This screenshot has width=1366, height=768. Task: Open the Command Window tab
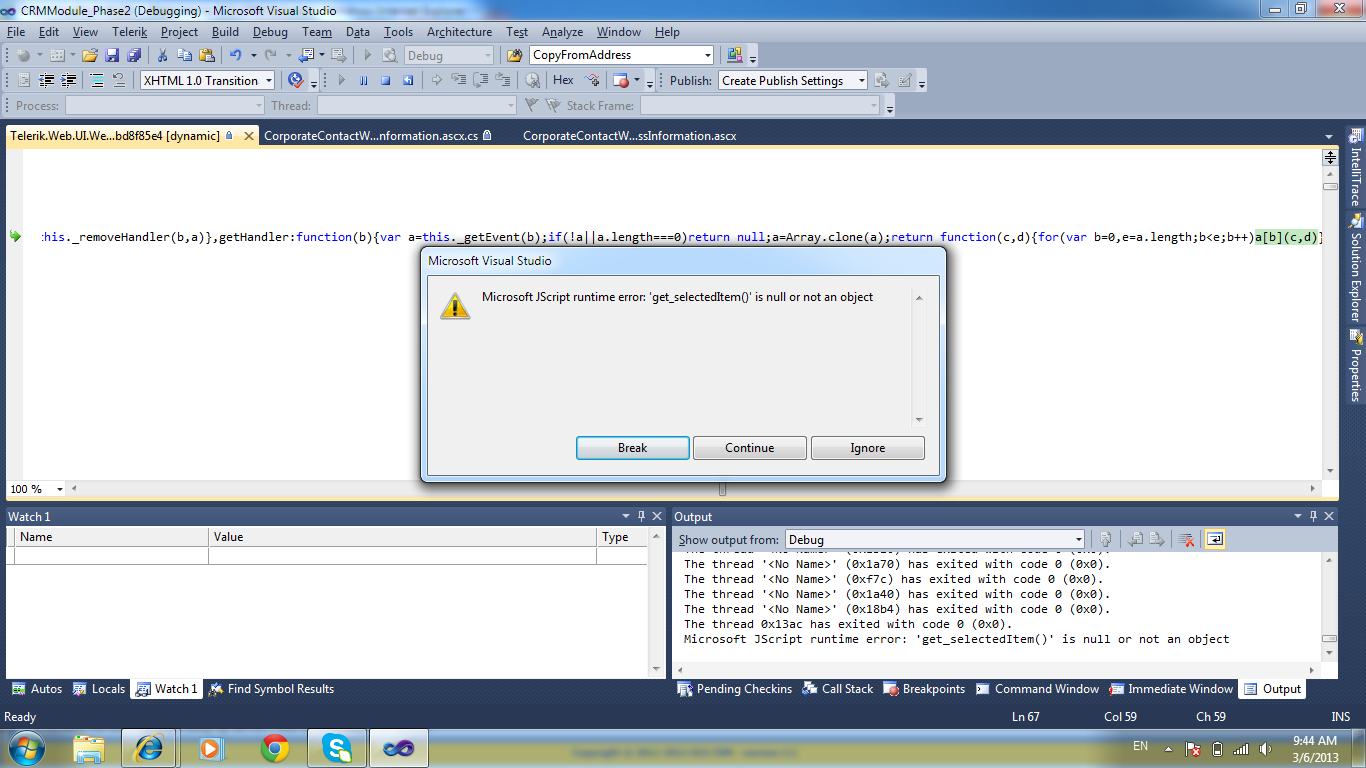(x=1036, y=689)
